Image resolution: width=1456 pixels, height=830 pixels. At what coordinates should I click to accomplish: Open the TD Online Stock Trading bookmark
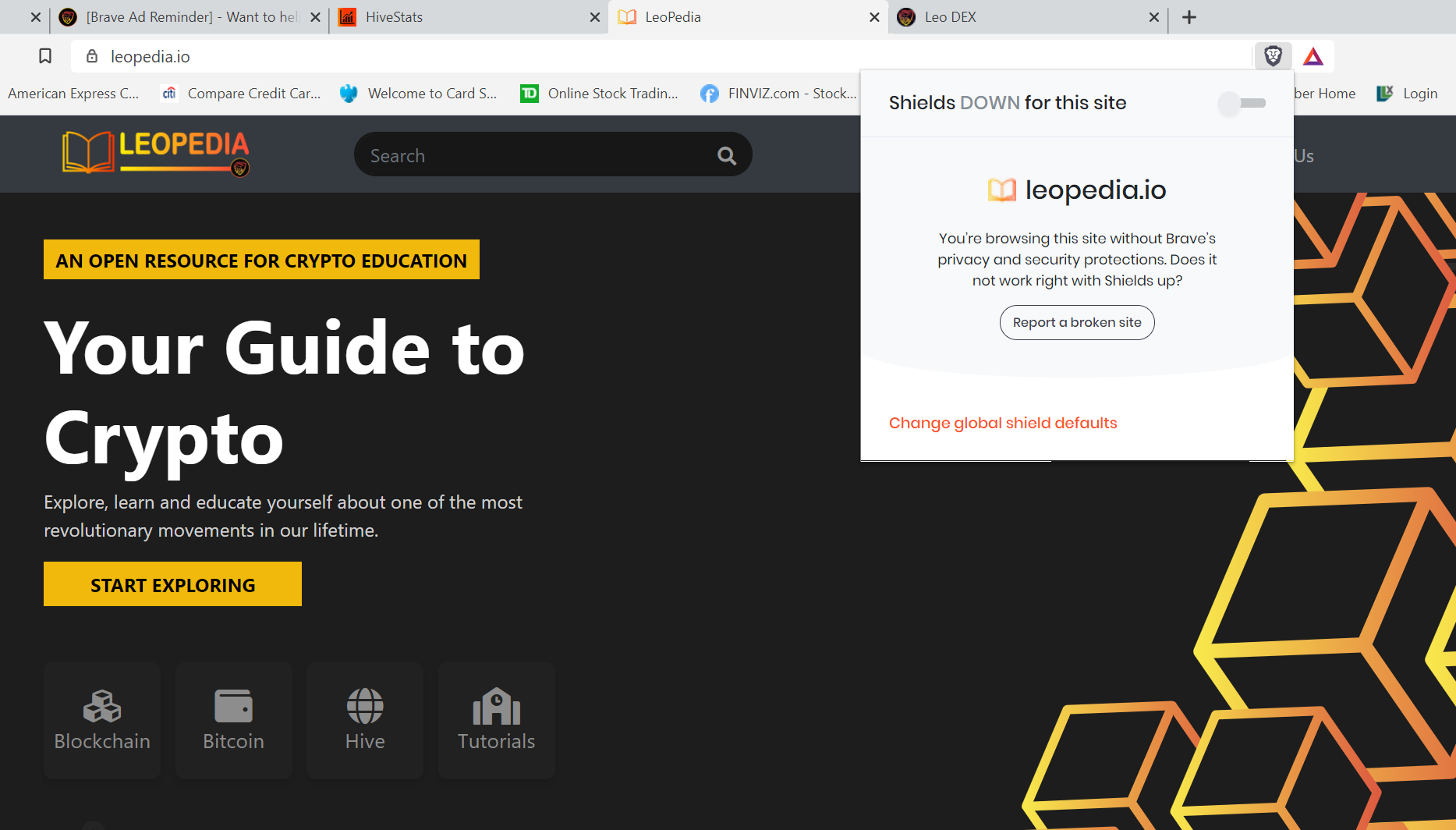[600, 94]
